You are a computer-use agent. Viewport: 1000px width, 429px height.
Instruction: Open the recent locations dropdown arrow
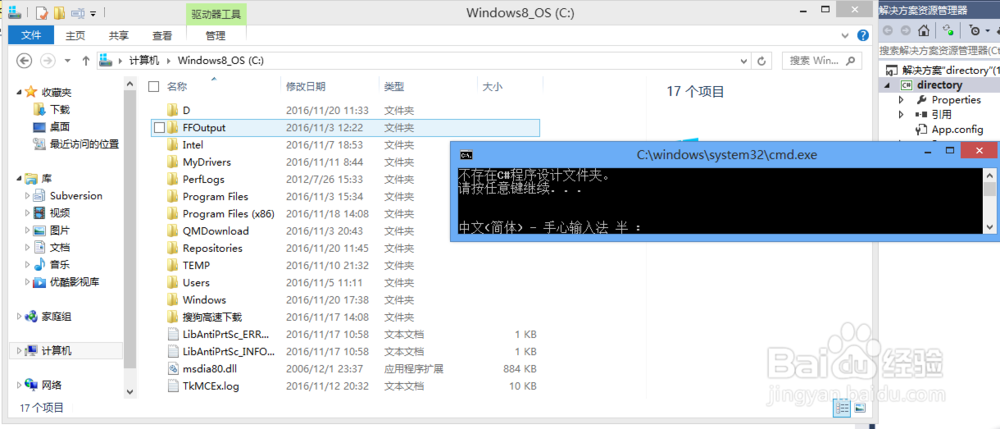coord(68,61)
